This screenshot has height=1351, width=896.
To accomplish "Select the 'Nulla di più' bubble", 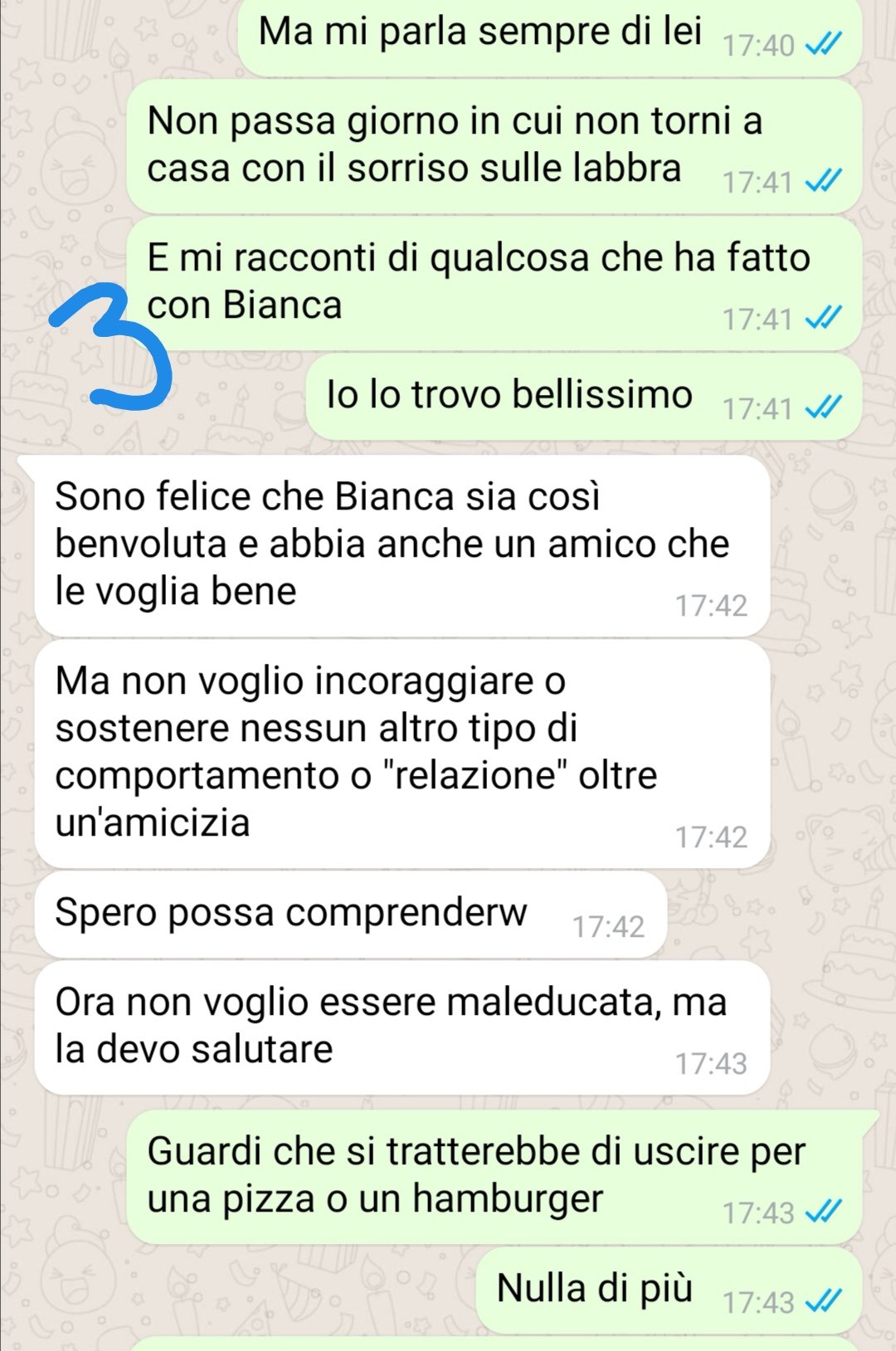I will pyautogui.click(x=670, y=1290).
